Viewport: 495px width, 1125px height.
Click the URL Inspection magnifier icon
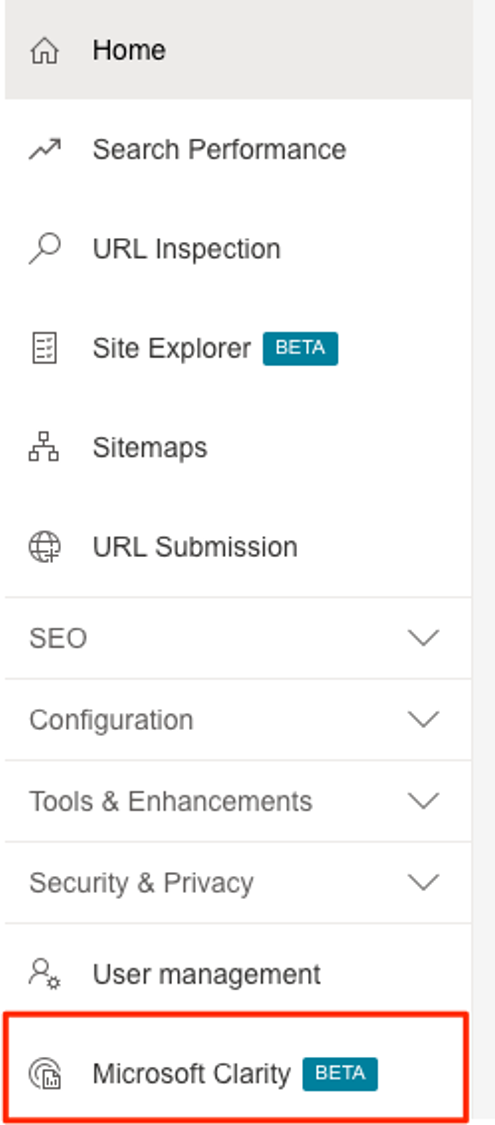(44, 249)
